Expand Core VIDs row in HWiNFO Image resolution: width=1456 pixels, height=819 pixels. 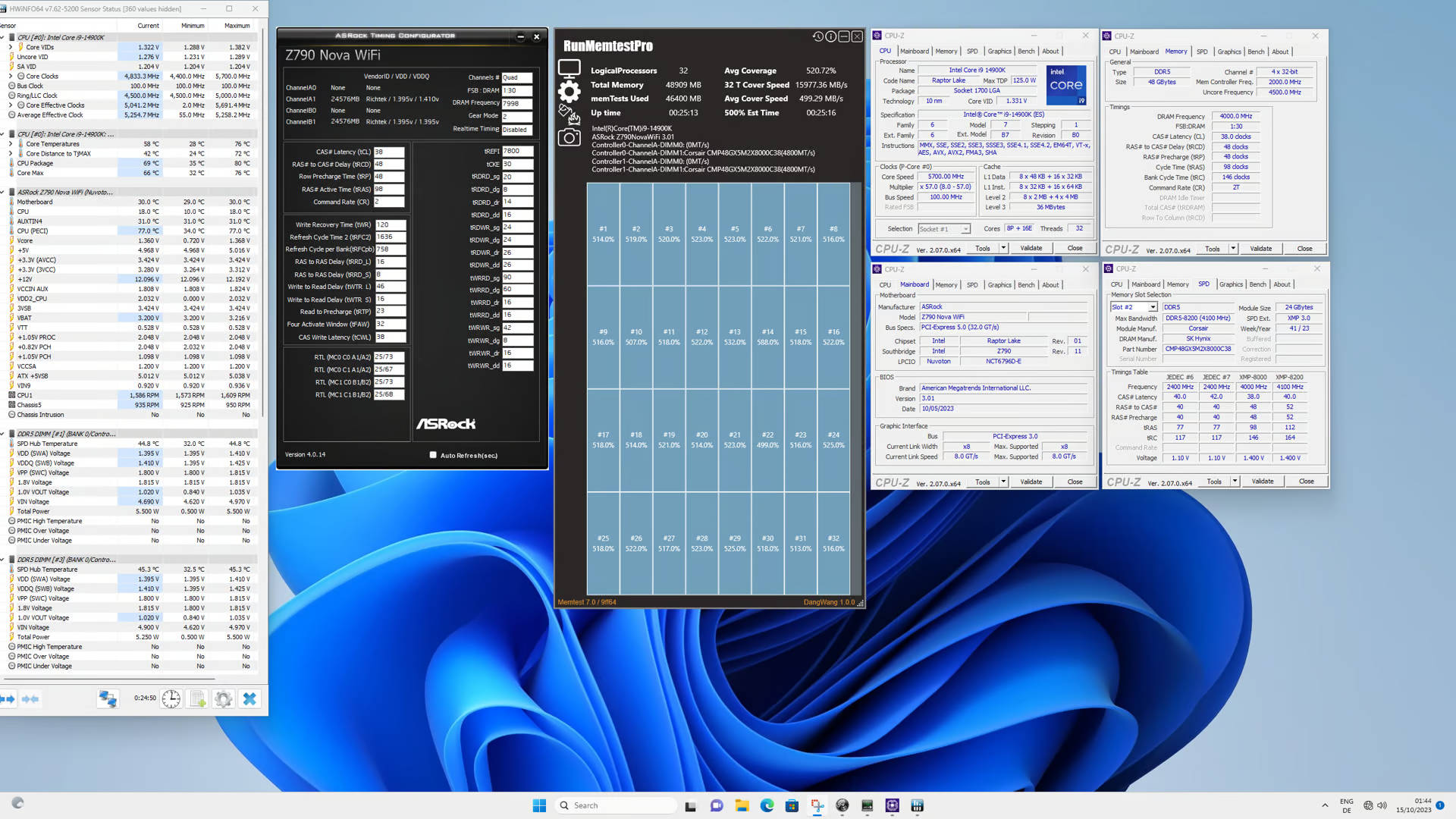click(11, 47)
